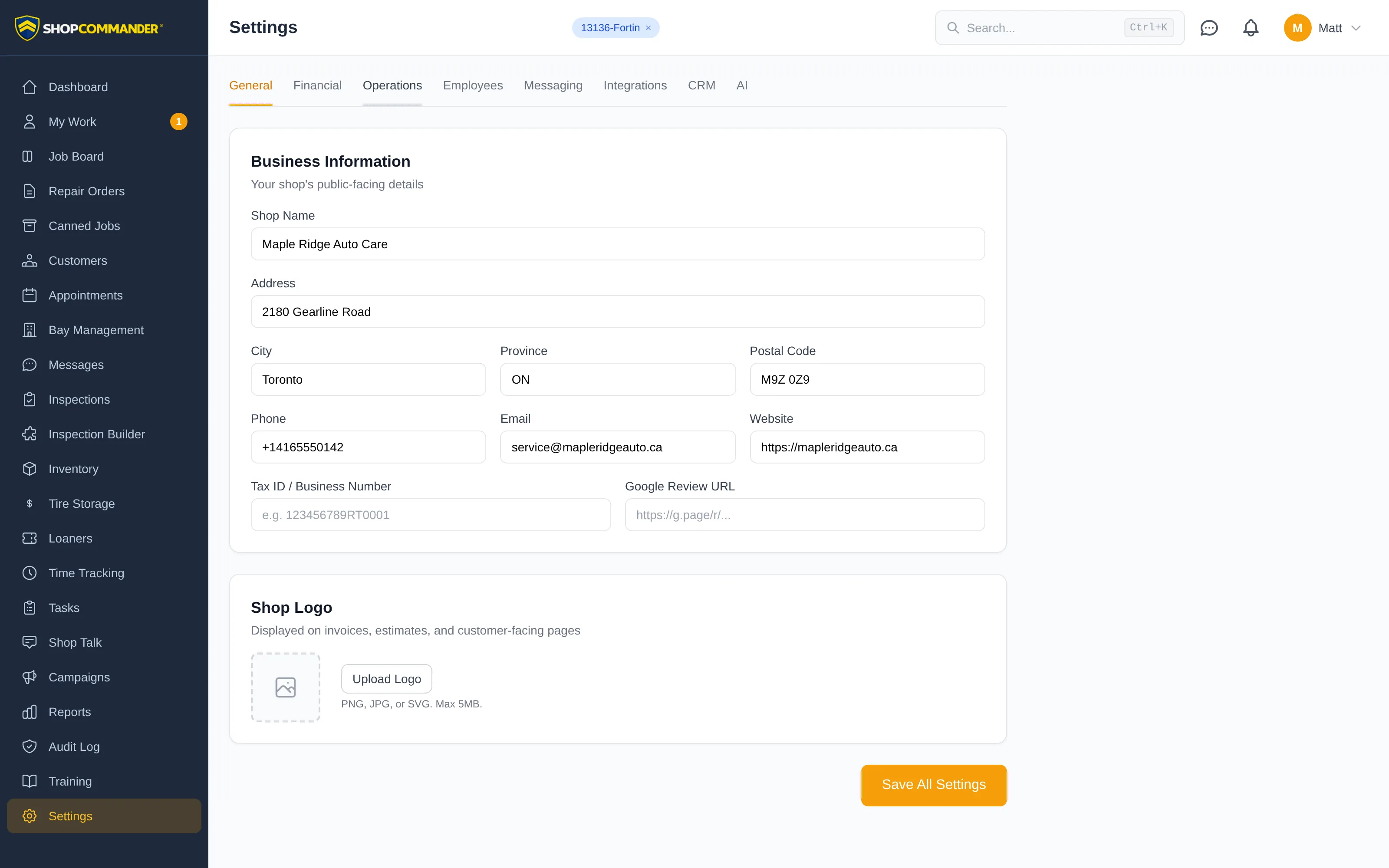This screenshot has height=868, width=1389.
Task: Click the Tasks checklist icon
Action: coord(29,608)
